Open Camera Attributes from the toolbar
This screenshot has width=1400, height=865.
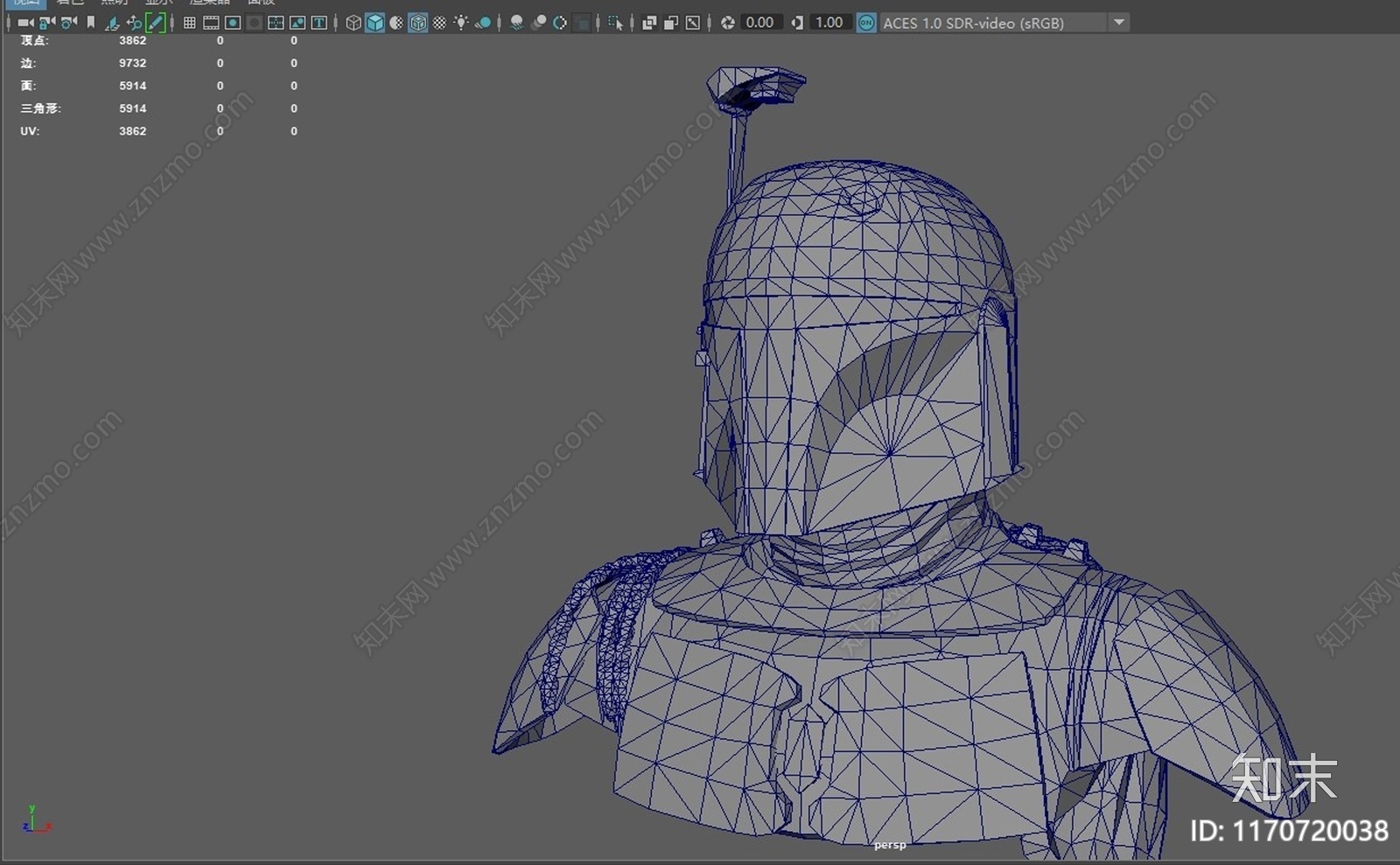(69, 23)
